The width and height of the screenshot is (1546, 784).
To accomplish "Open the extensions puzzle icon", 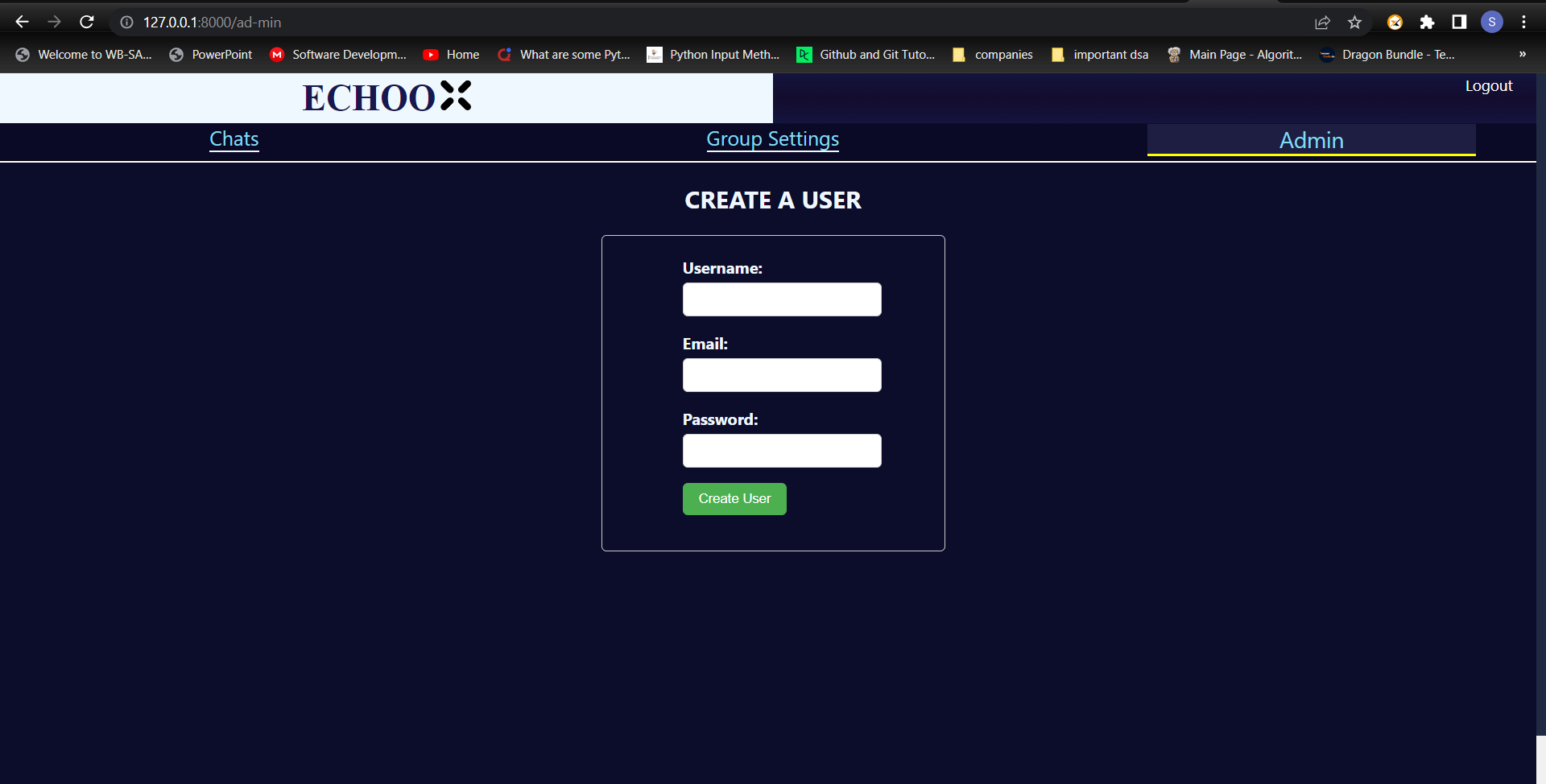I will (1428, 22).
